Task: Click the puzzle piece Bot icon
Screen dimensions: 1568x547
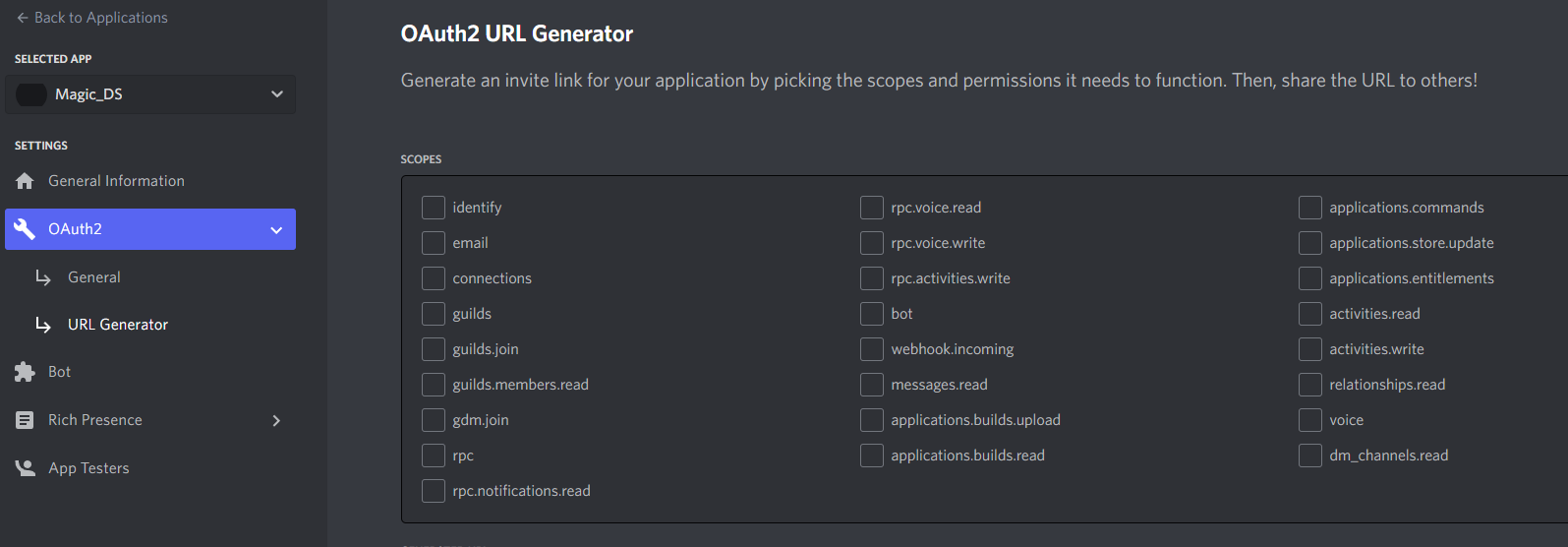Action: point(25,372)
